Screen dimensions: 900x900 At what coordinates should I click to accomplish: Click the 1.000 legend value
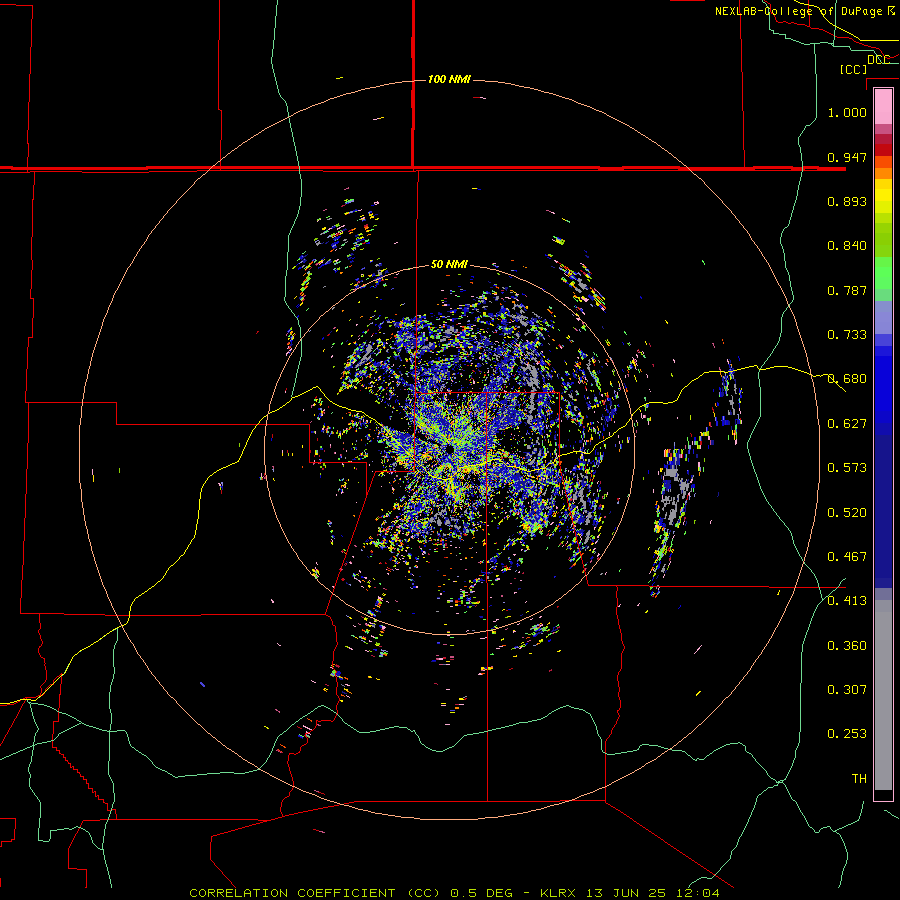pos(847,112)
